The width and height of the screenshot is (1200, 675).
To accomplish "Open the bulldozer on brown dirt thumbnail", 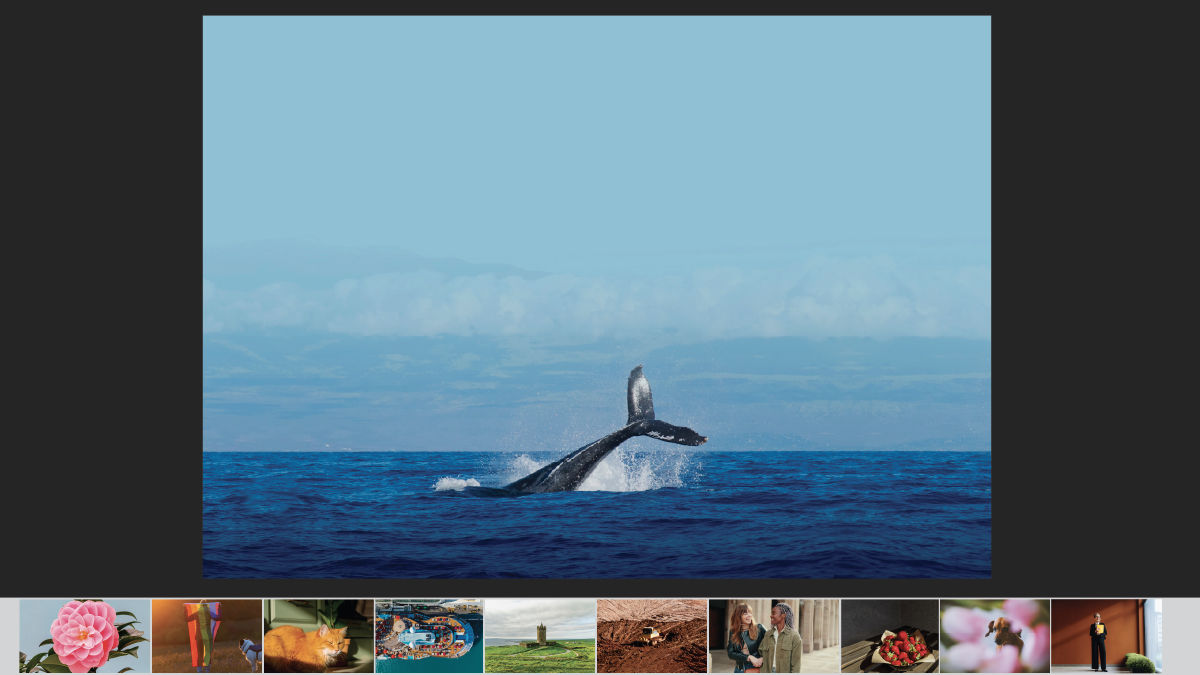I will 652,636.
